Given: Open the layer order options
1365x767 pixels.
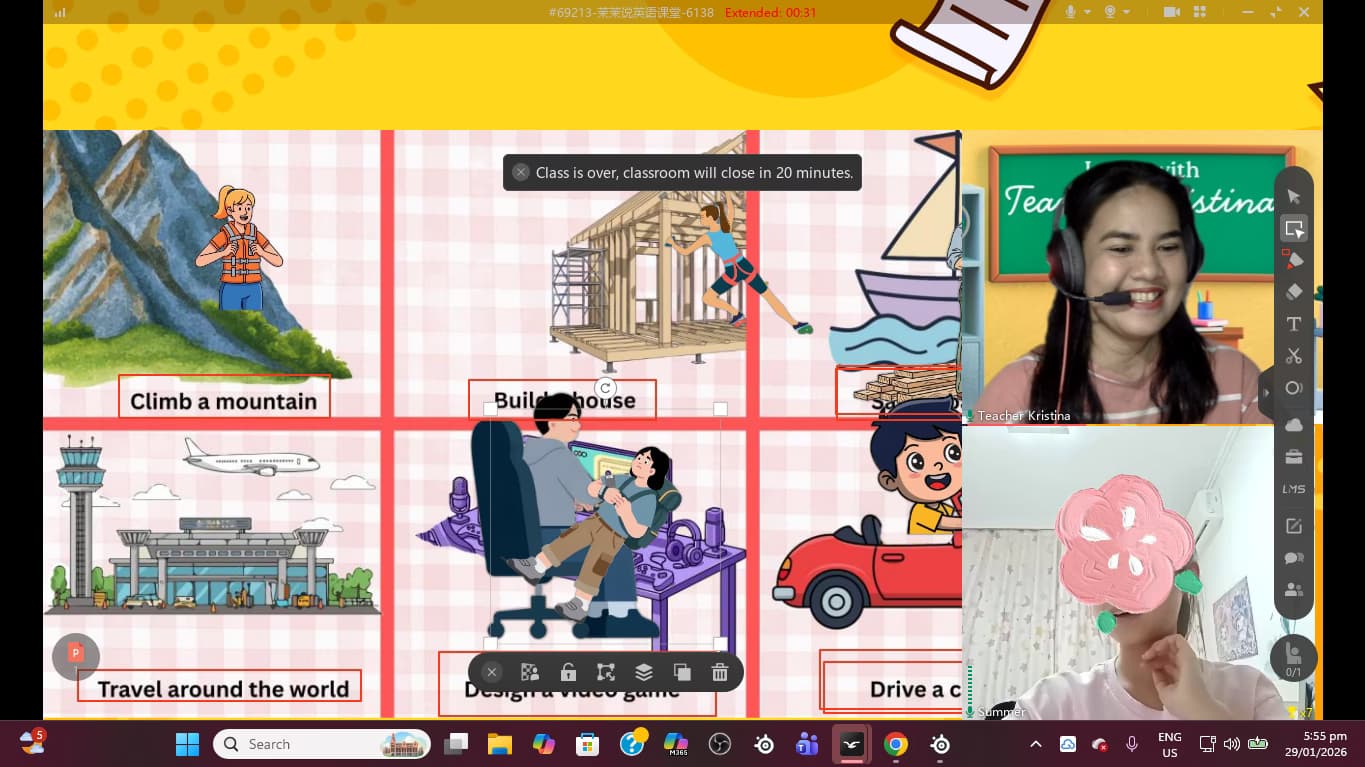Looking at the screenshot, I should coord(644,672).
